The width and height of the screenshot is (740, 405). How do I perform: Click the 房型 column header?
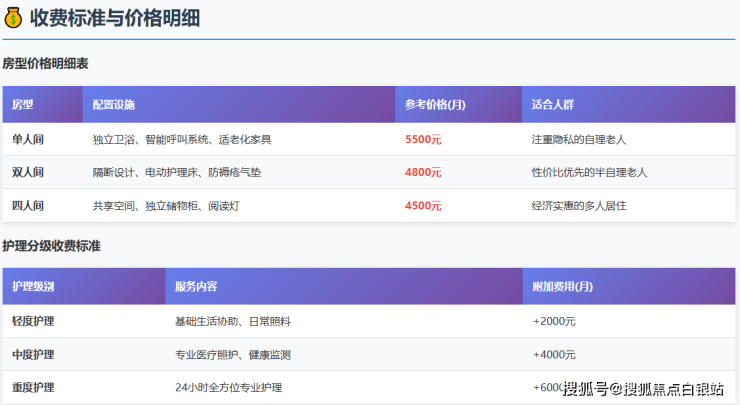coord(23,105)
